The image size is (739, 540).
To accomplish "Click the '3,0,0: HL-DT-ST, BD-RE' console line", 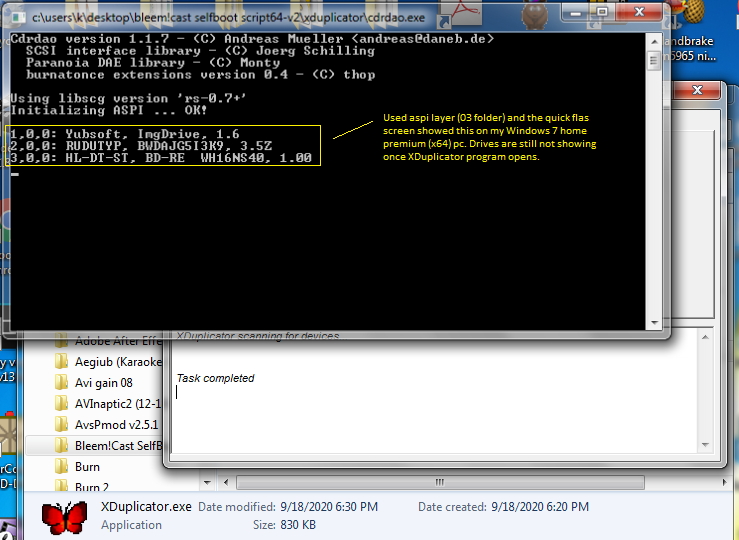I will [x=161, y=158].
